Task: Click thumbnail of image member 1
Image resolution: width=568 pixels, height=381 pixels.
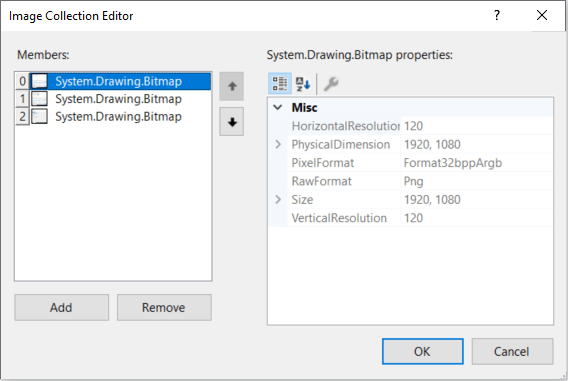Action: [x=39, y=99]
